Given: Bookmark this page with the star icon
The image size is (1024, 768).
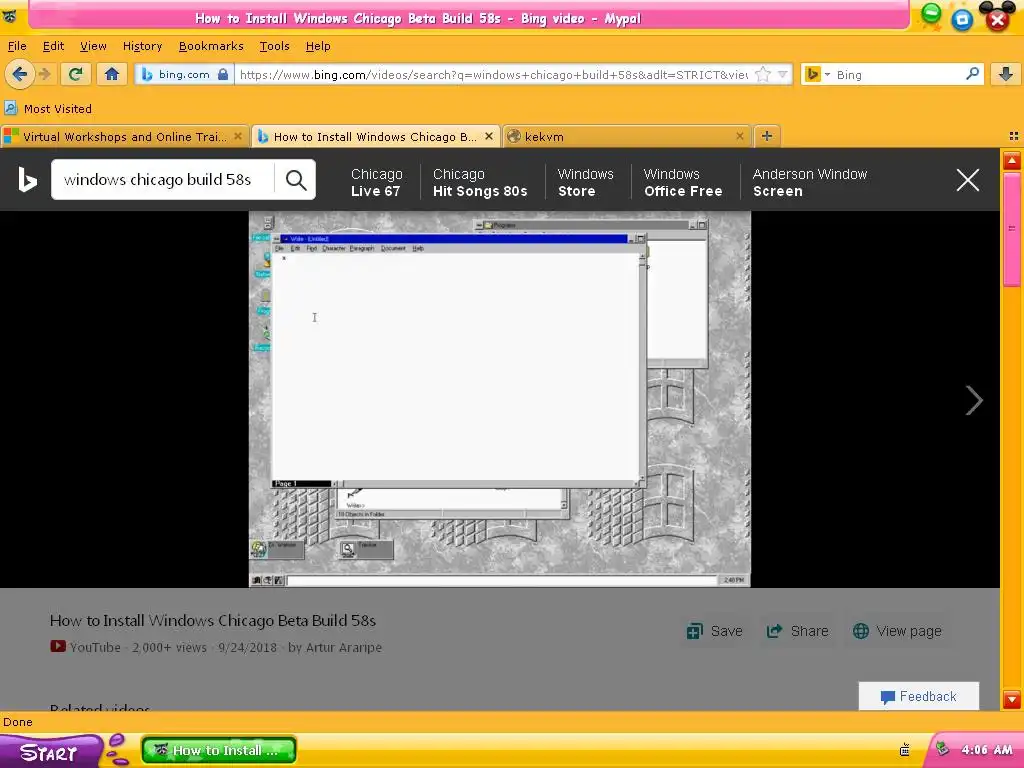Looking at the screenshot, I should point(762,74).
